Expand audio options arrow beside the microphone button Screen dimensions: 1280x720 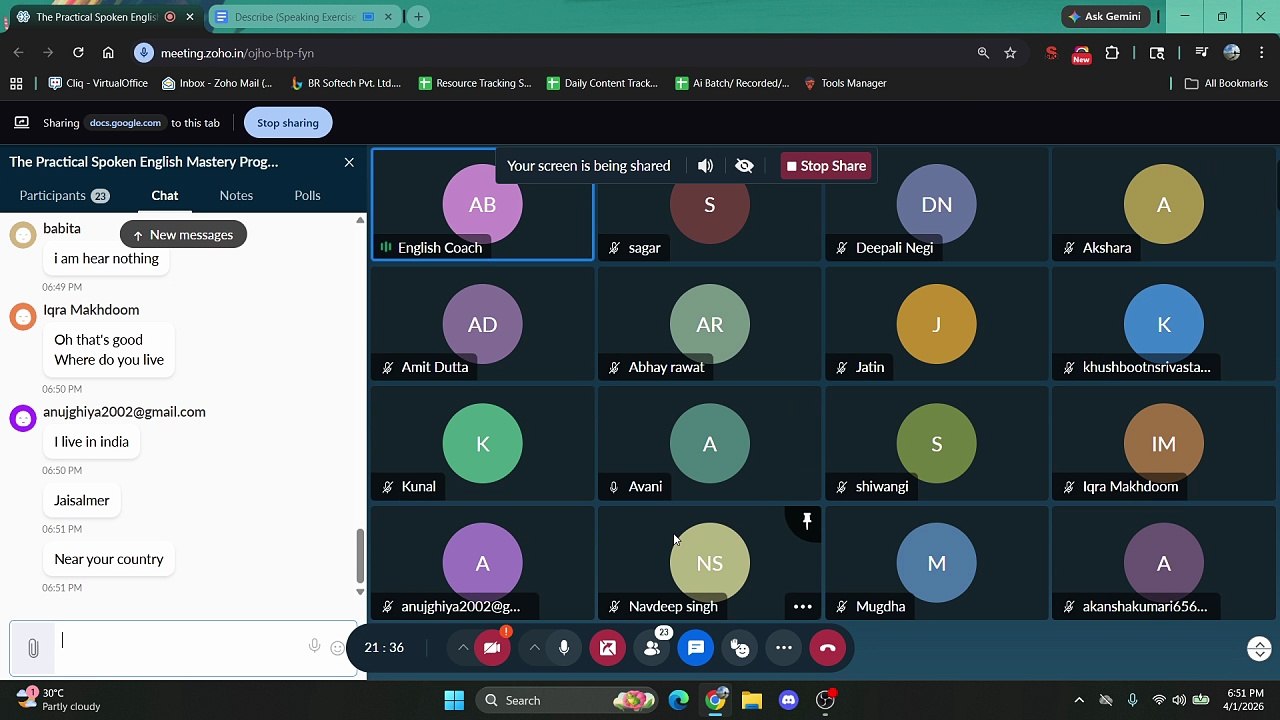pyautogui.click(x=534, y=648)
